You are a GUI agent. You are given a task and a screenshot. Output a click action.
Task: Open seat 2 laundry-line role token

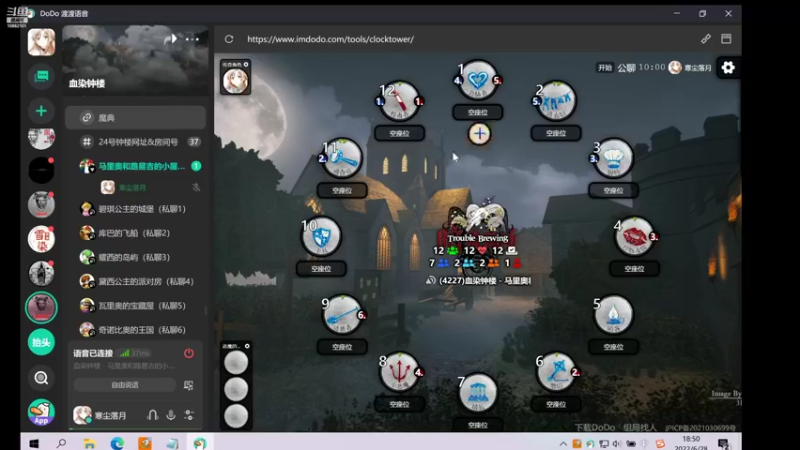[556, 101]
